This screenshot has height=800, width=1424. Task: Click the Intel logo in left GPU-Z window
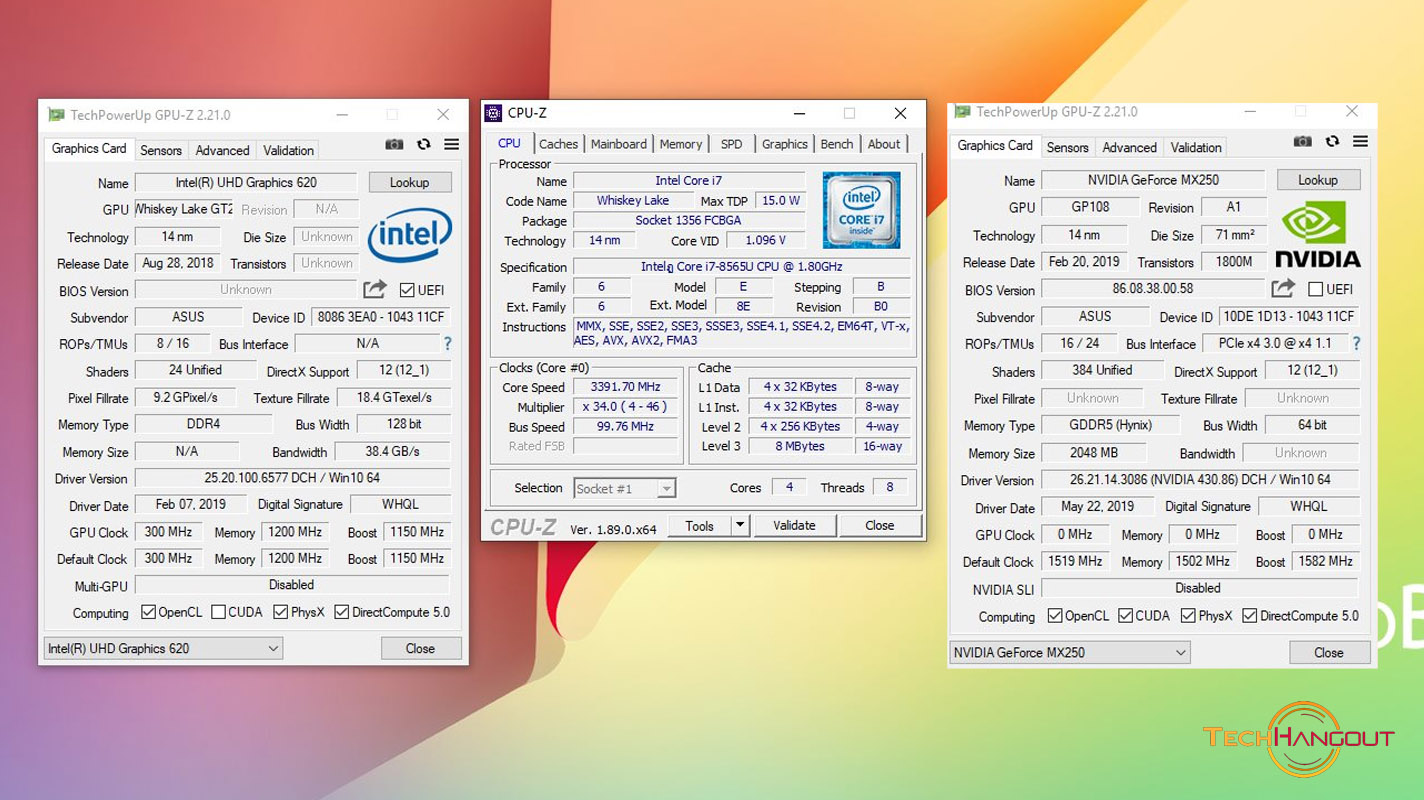click(x=410, y=236)
